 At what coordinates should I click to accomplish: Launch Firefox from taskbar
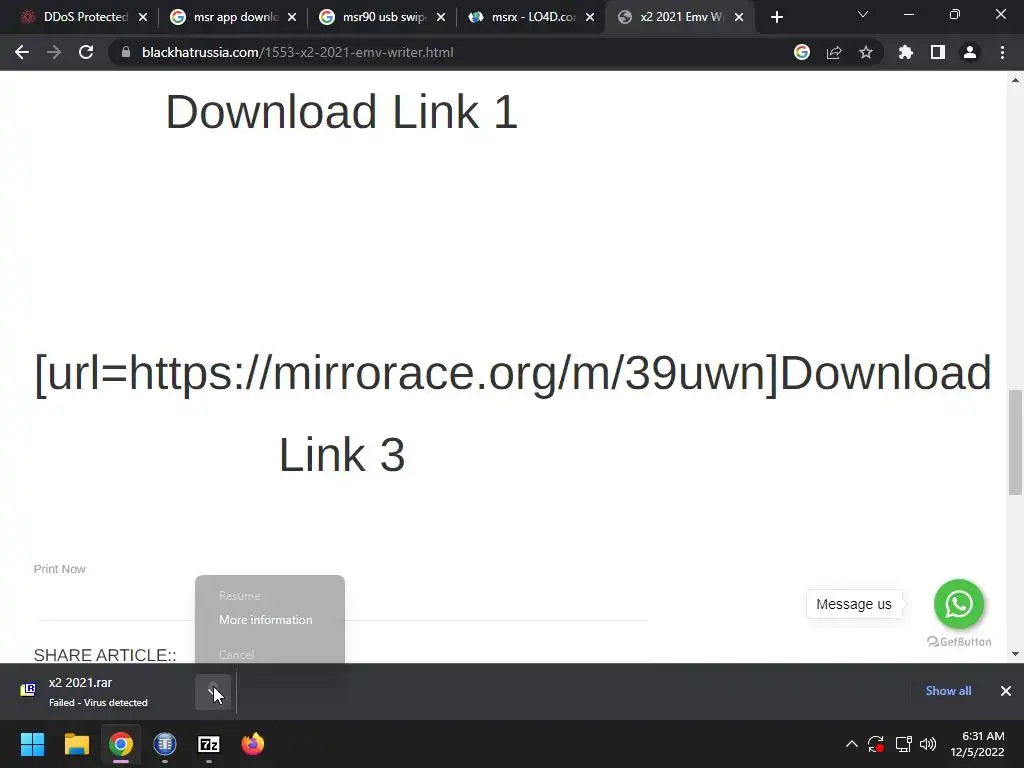click(253, 744)
